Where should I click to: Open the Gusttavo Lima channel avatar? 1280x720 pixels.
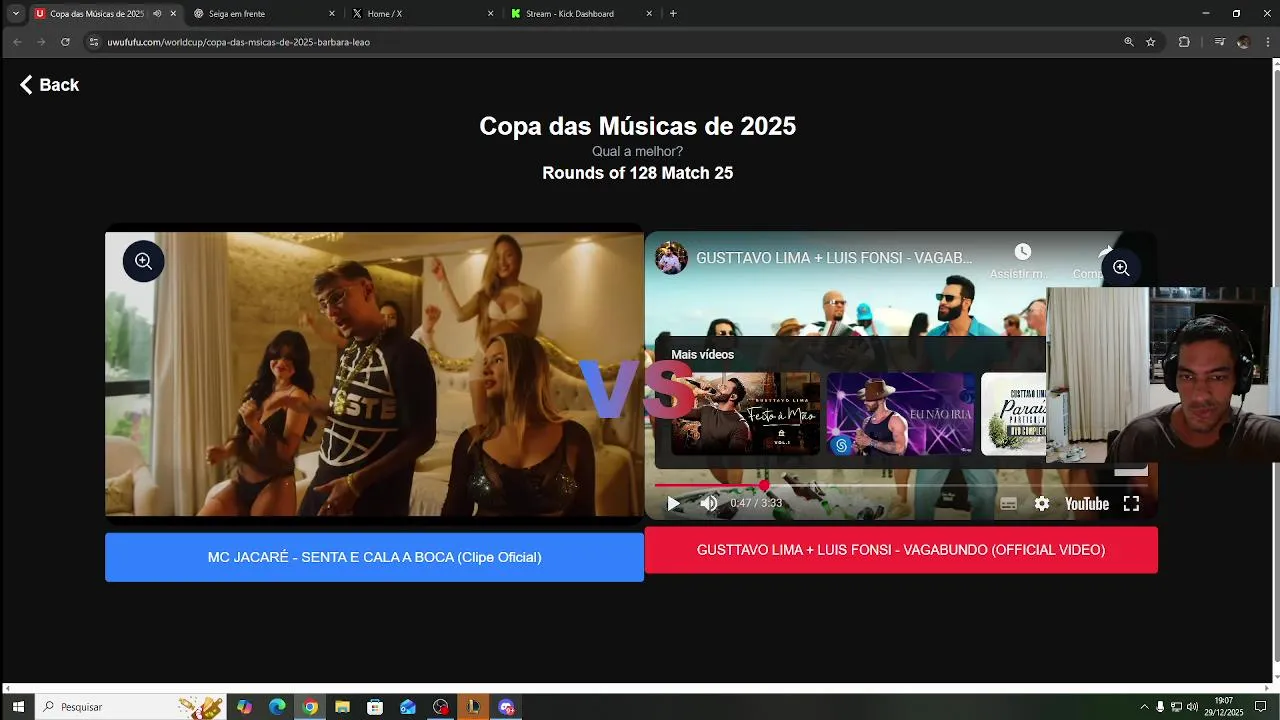tap(671, 258)
